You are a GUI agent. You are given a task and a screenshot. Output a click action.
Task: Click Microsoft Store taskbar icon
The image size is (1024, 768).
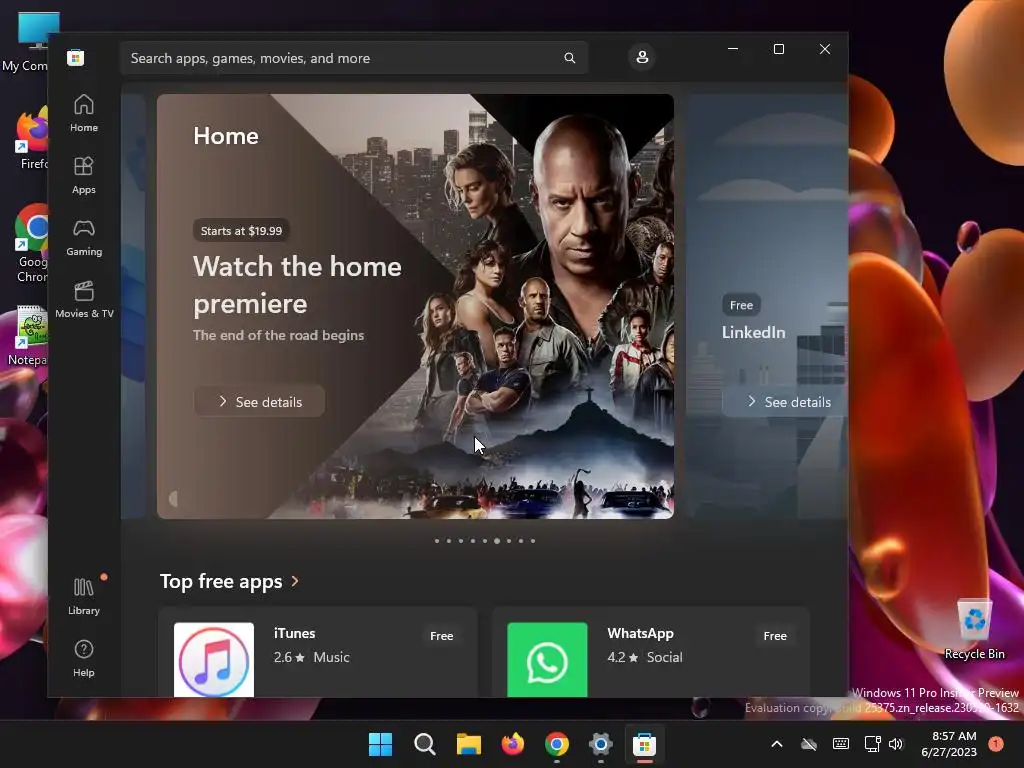[x=644, y=744]
